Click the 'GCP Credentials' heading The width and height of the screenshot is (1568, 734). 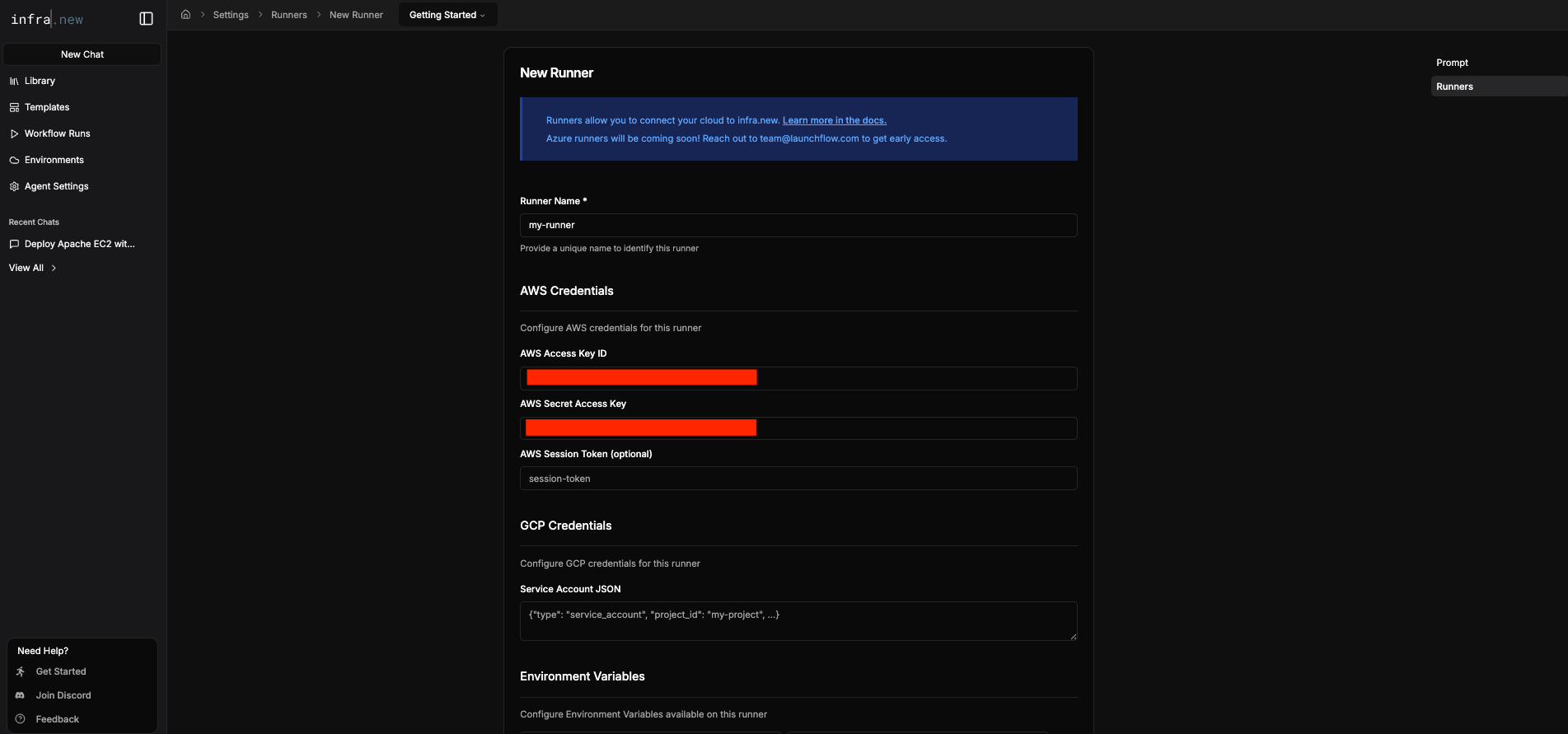[x=566, y=526]
